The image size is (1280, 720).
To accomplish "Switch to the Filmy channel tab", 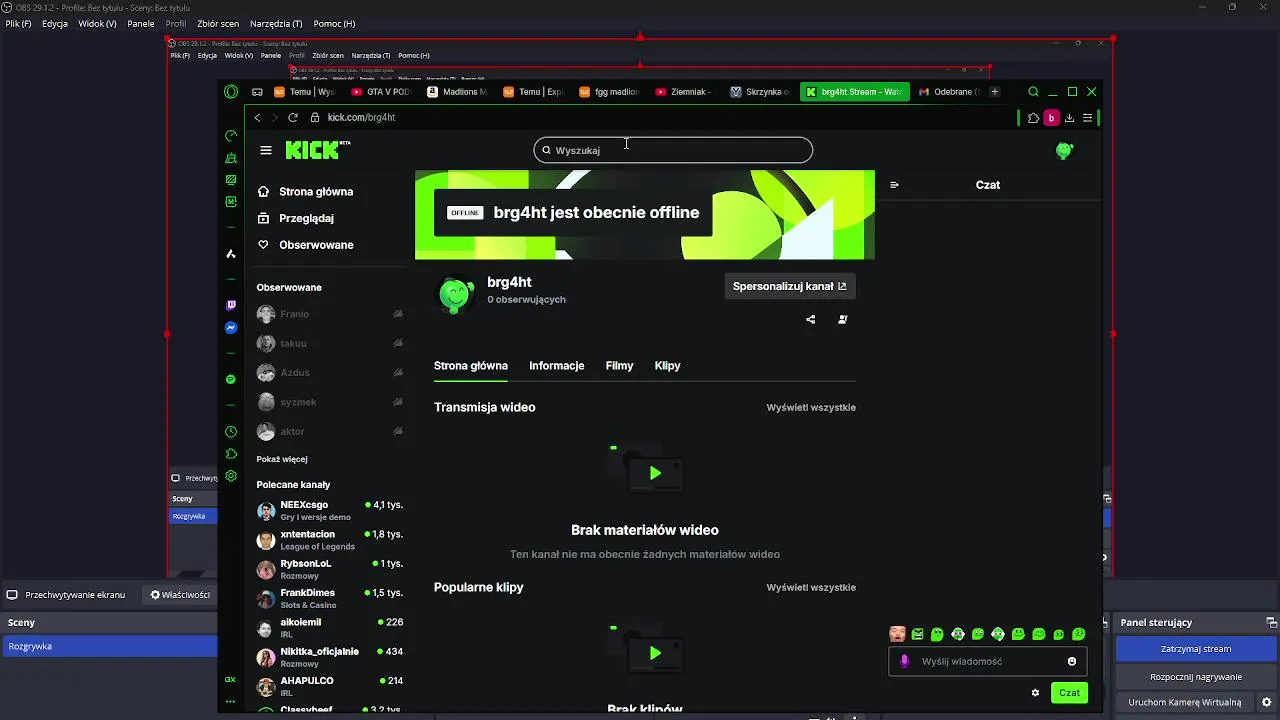I will coord(619,366).
